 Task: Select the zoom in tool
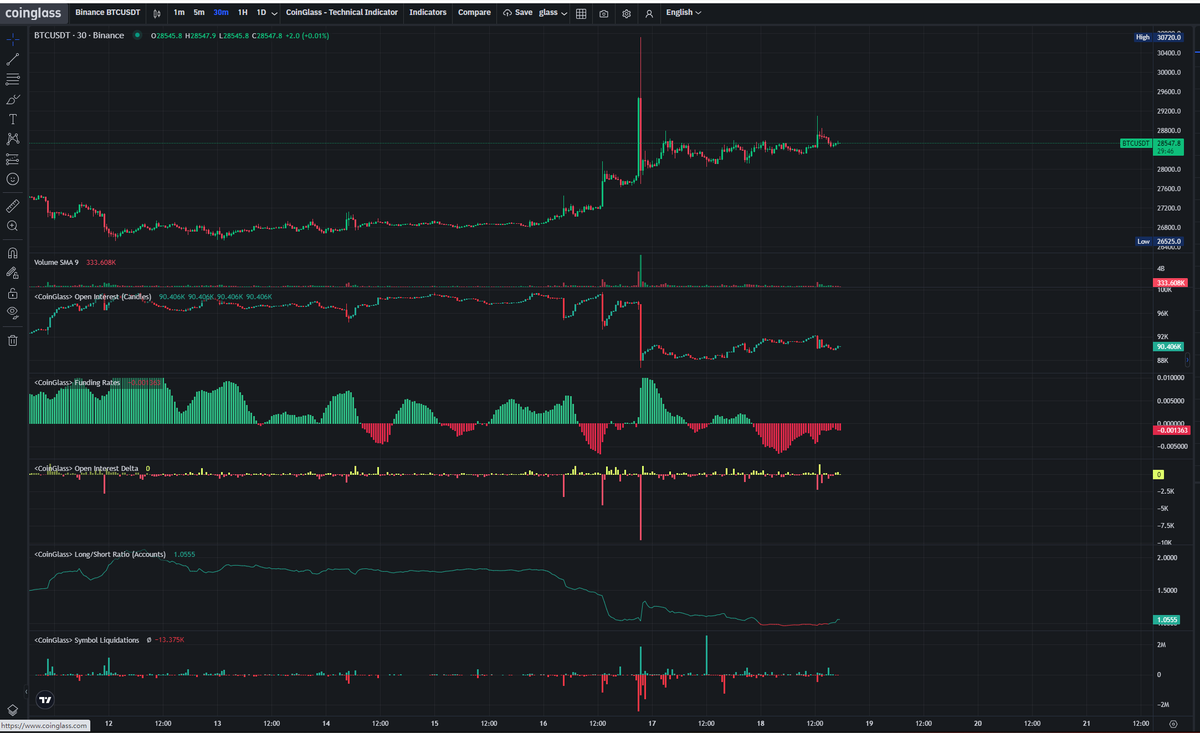12,226
